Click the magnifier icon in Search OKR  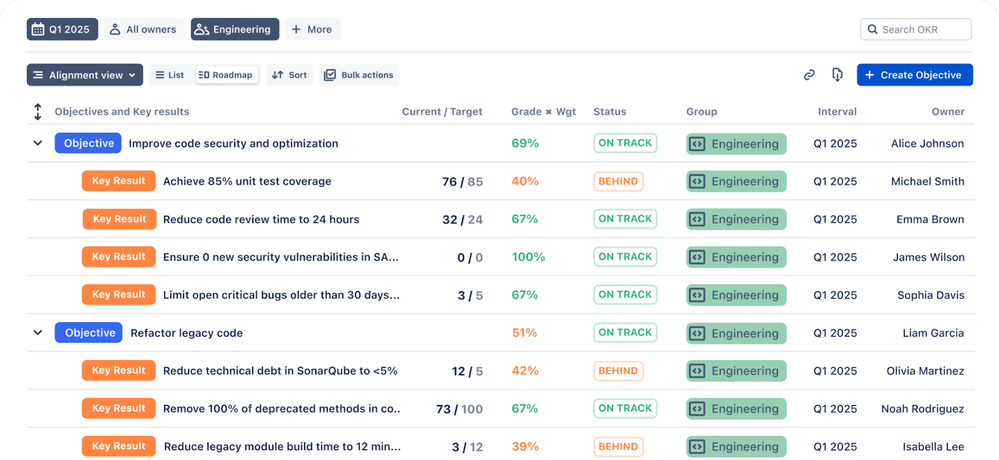click(x=873, y=30)
